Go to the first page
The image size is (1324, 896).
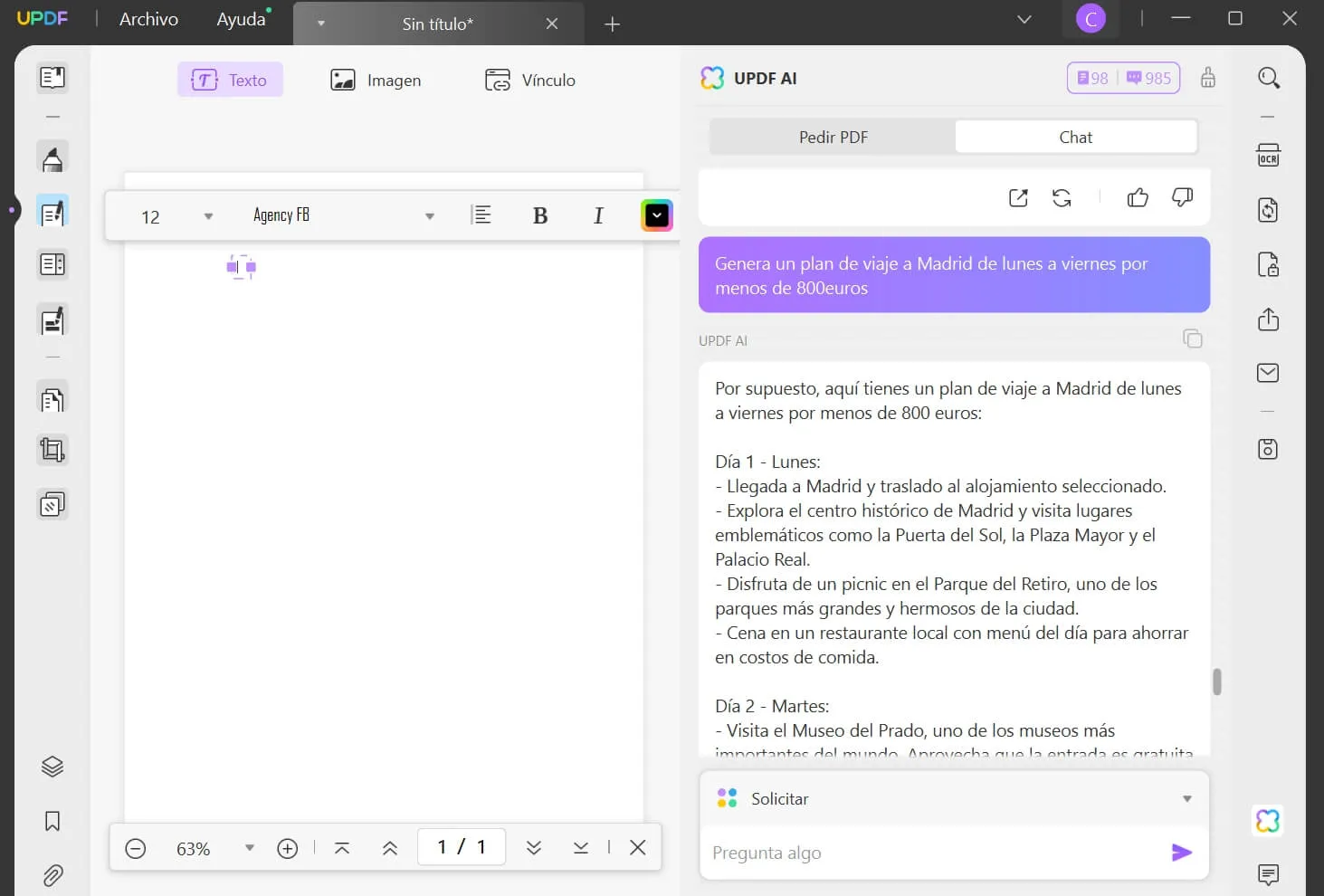tap(342, 848)
